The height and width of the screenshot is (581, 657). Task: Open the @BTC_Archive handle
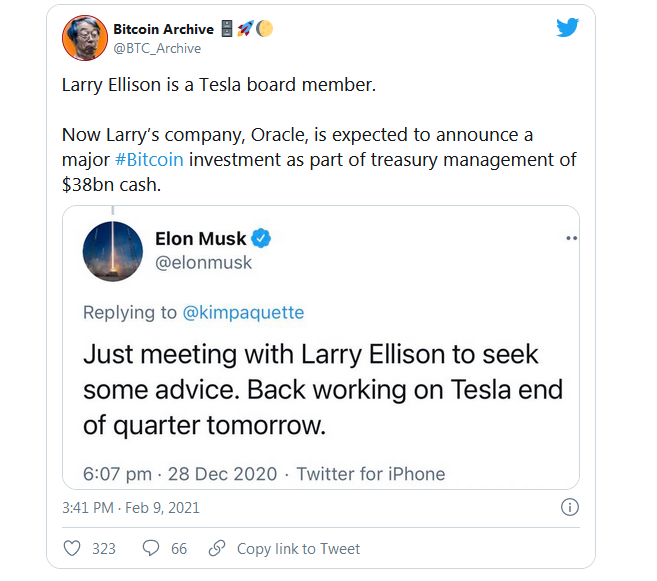click(157, 49)
